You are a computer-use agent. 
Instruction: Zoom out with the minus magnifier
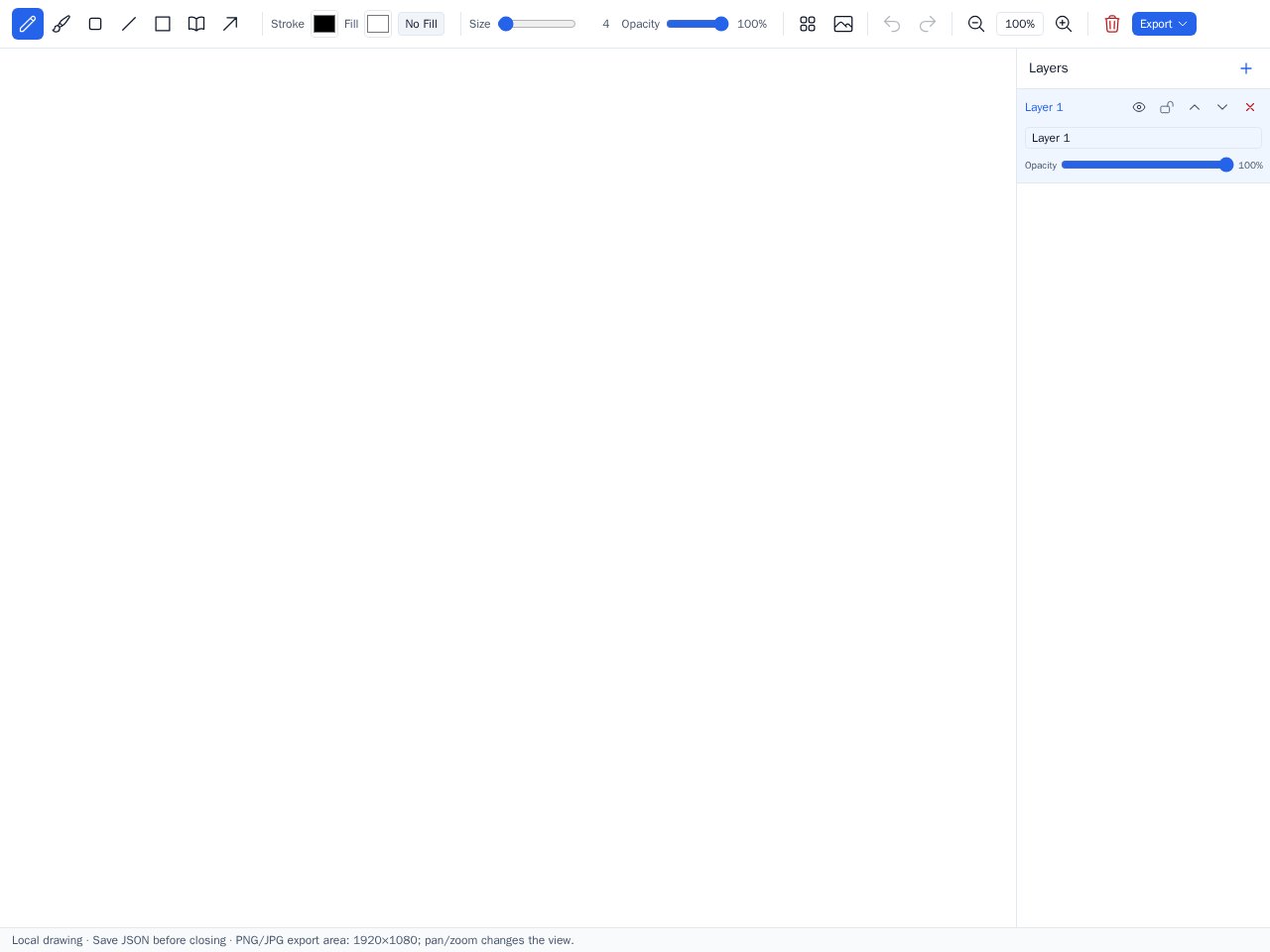976,24
